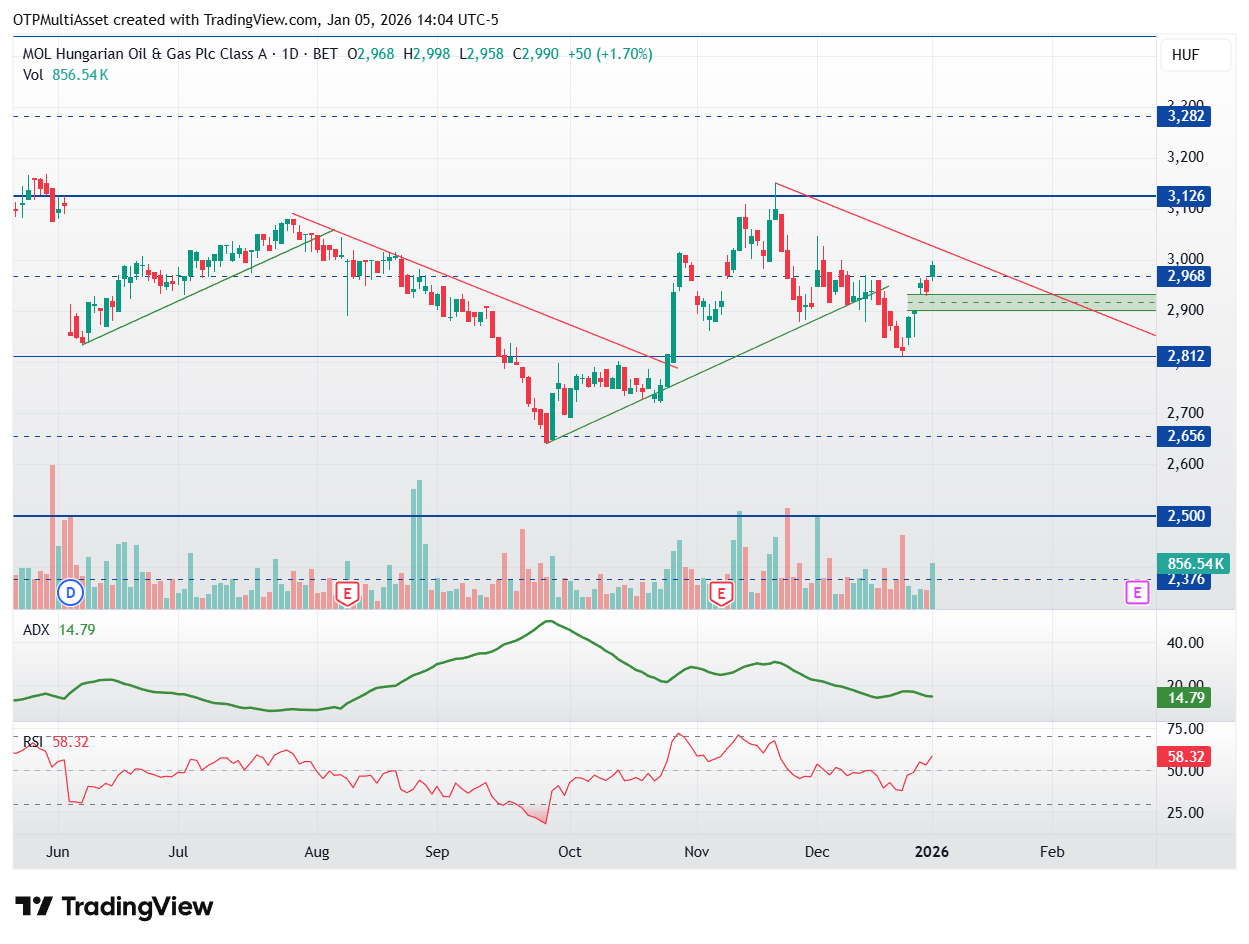This screenshot has width=1249, height=944.
Task: Click the blue dividend D marker
Action: [x=70, y=592]
